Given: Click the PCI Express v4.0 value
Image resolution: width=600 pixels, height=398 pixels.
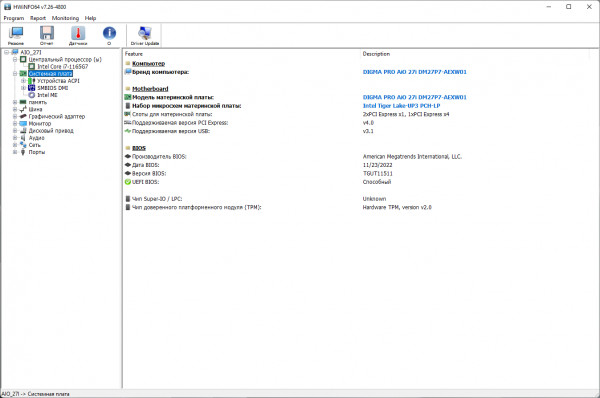Looking at the screenshot, I should click(x=368, y=122).
